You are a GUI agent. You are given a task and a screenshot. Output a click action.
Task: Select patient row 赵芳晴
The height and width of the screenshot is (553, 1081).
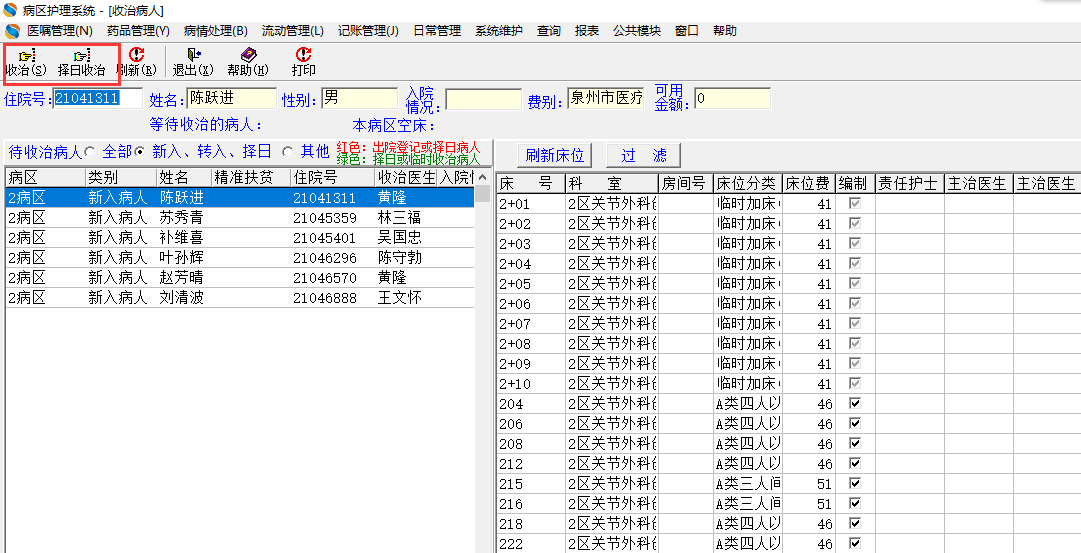(240, 278)
